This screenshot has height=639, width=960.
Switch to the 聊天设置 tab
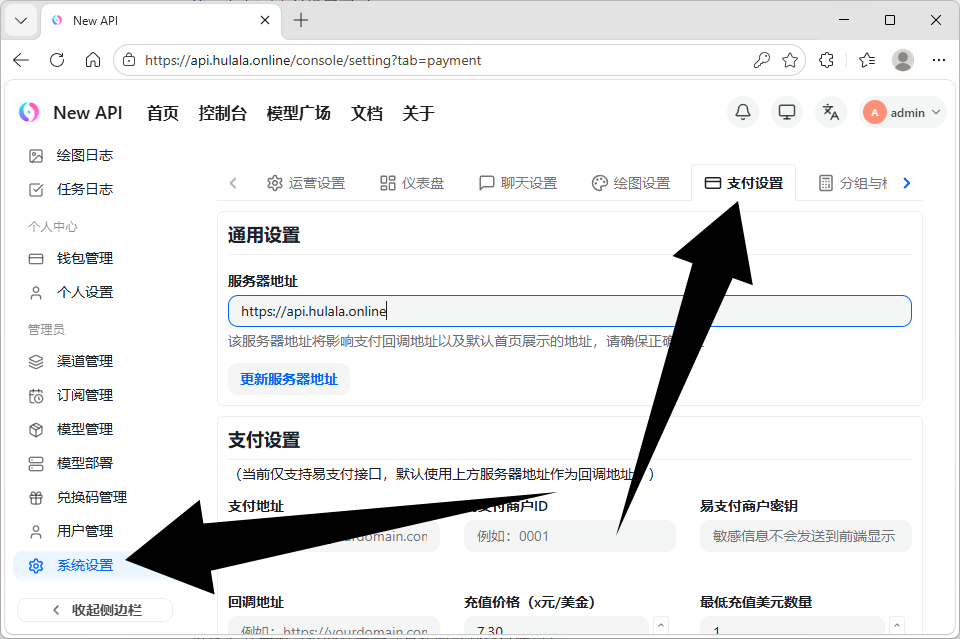click(x=518, y=183)
